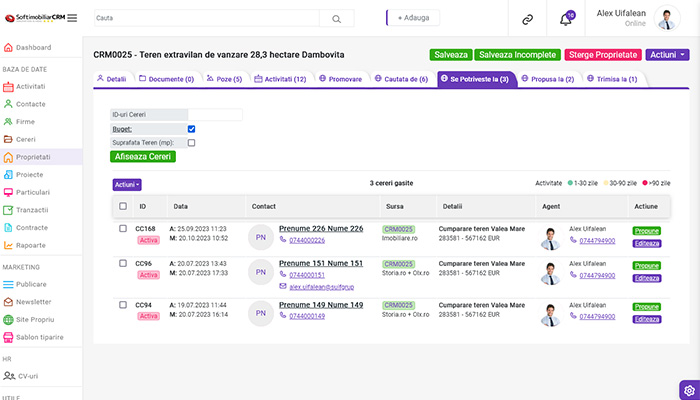Enable the Suprafata Teren (mp) checkbox
The width and height of the screenshot is (700, 400).
[192, 143]
